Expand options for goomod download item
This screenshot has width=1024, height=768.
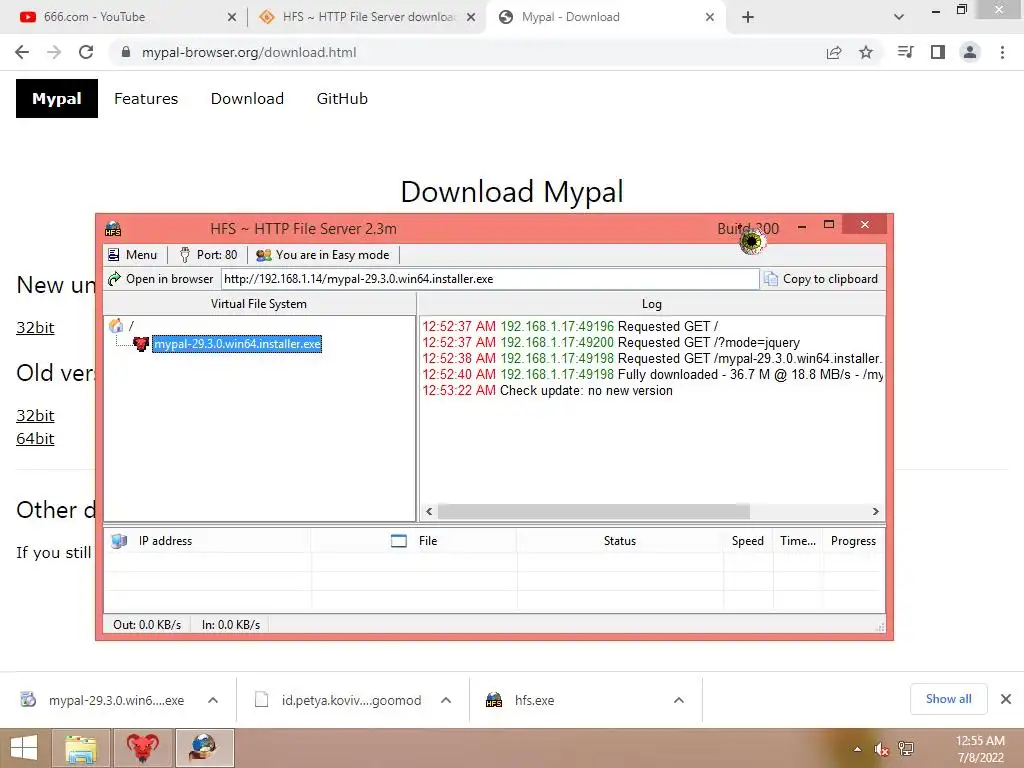(446, 700)
